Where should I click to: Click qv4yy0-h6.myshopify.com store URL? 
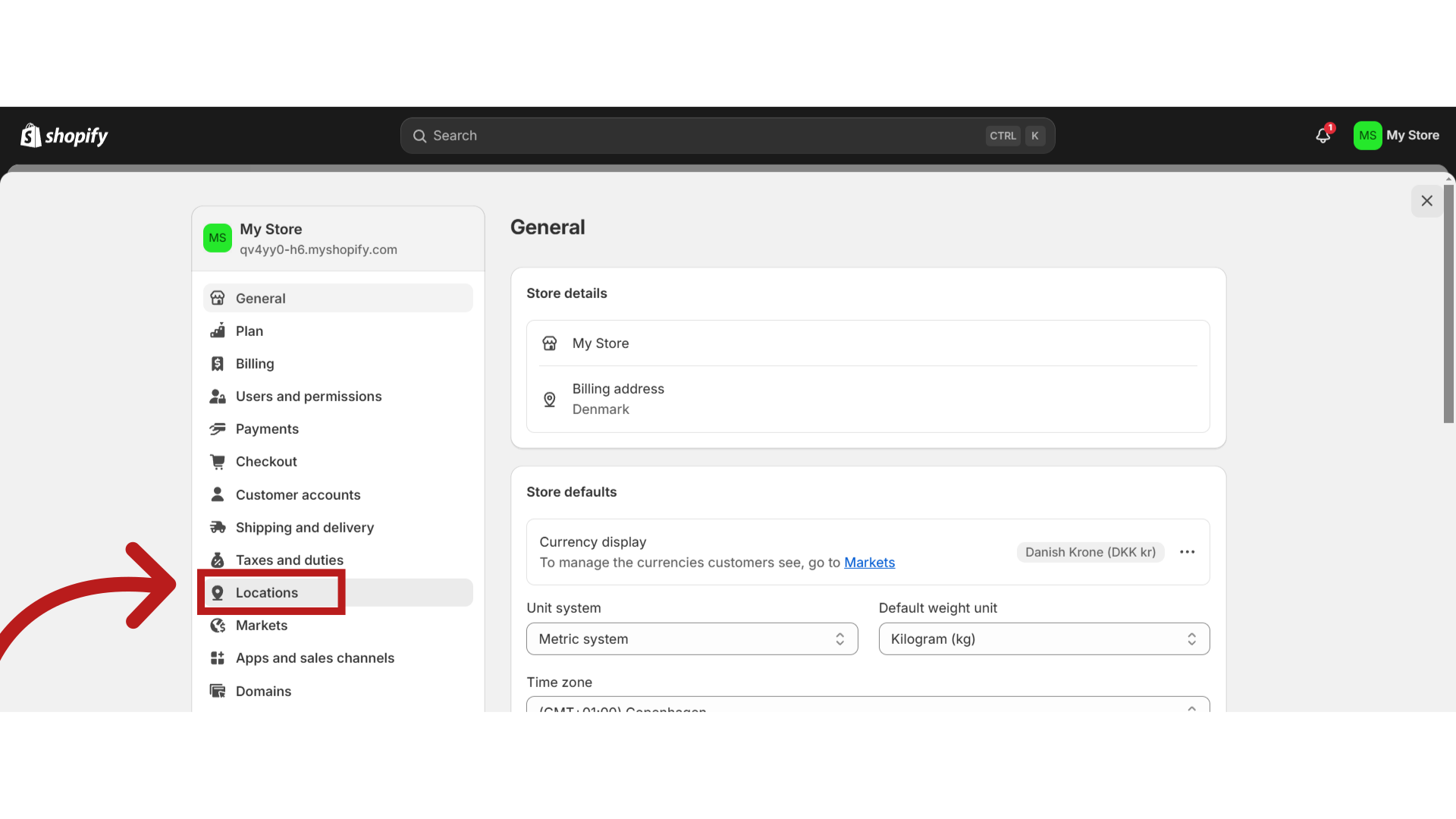[318, 249]
